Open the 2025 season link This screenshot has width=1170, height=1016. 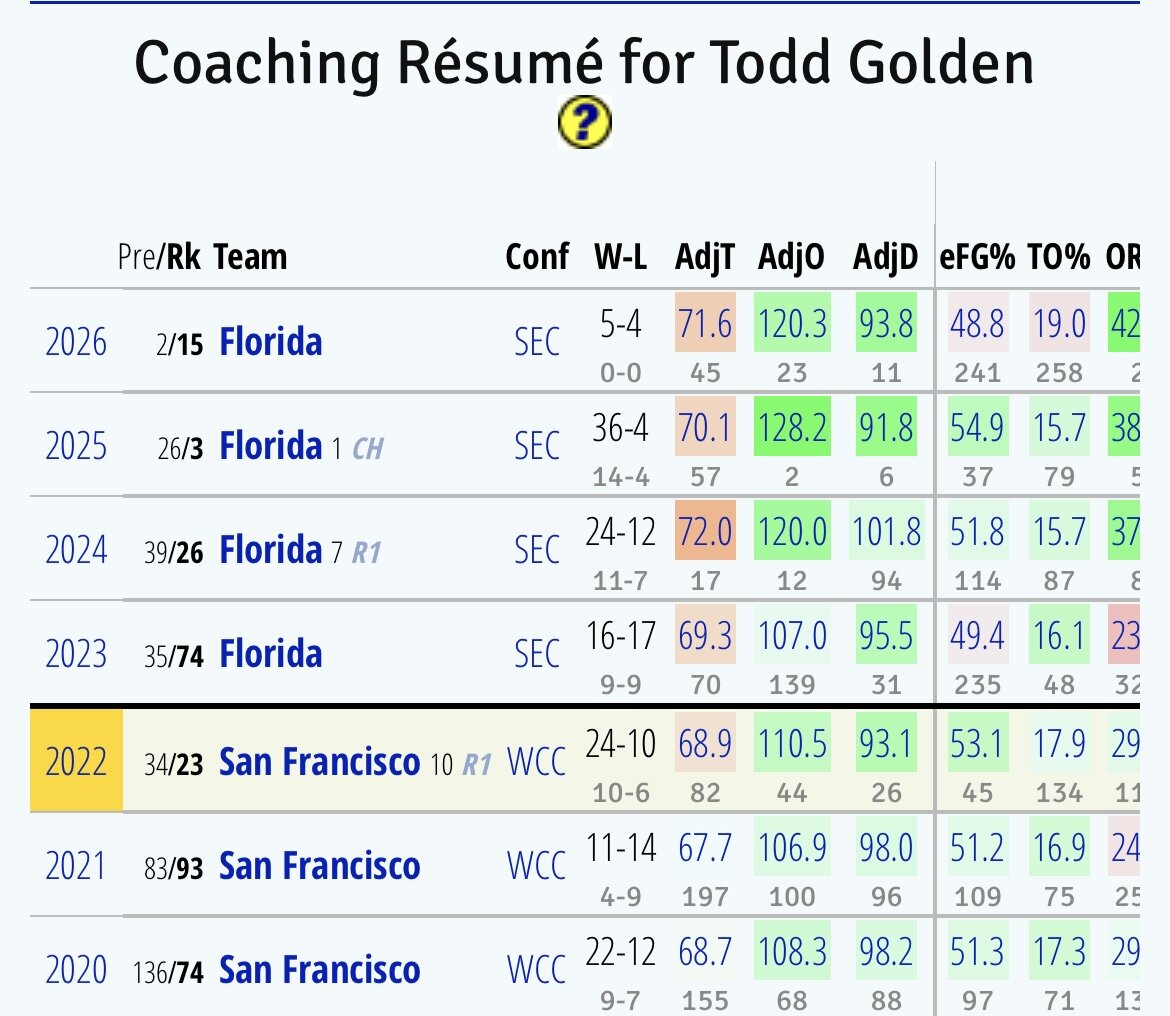coord(76,445)
